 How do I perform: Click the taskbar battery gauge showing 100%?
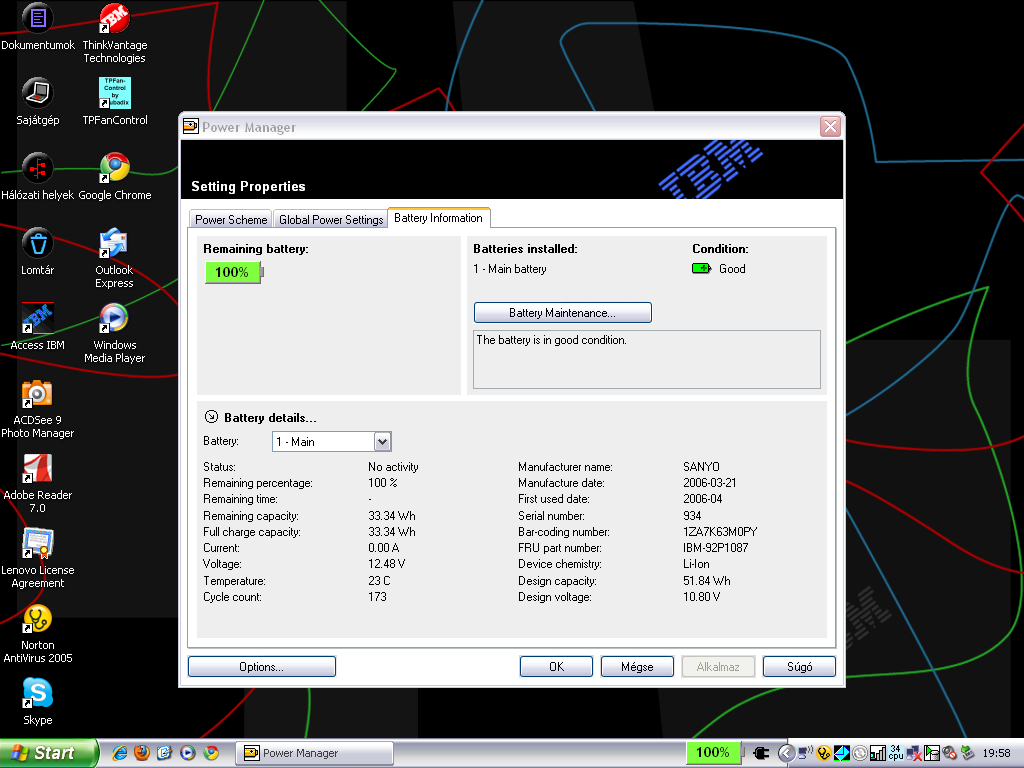coord(715,753)
